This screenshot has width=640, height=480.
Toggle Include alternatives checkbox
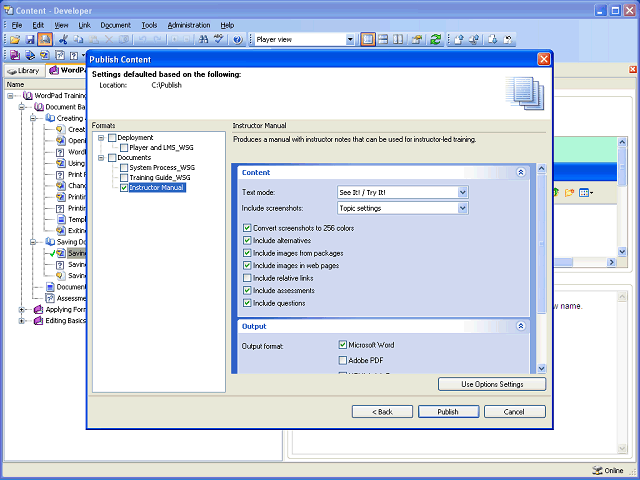(x=247, y=240)
